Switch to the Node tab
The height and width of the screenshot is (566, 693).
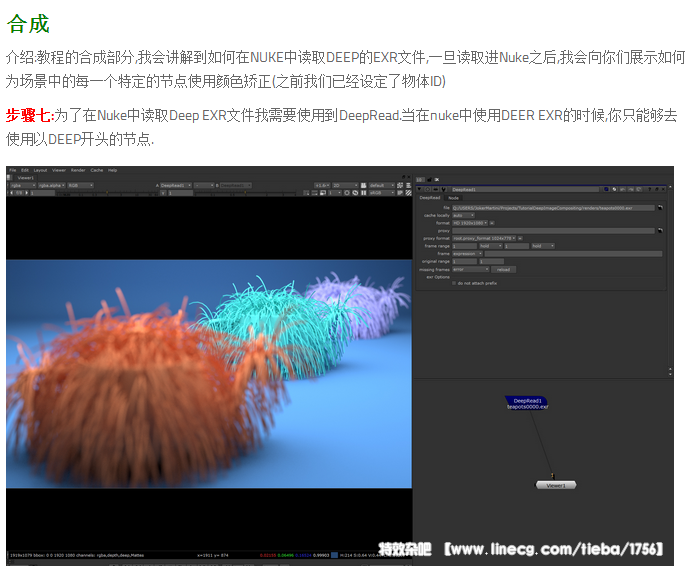(453, 198)
